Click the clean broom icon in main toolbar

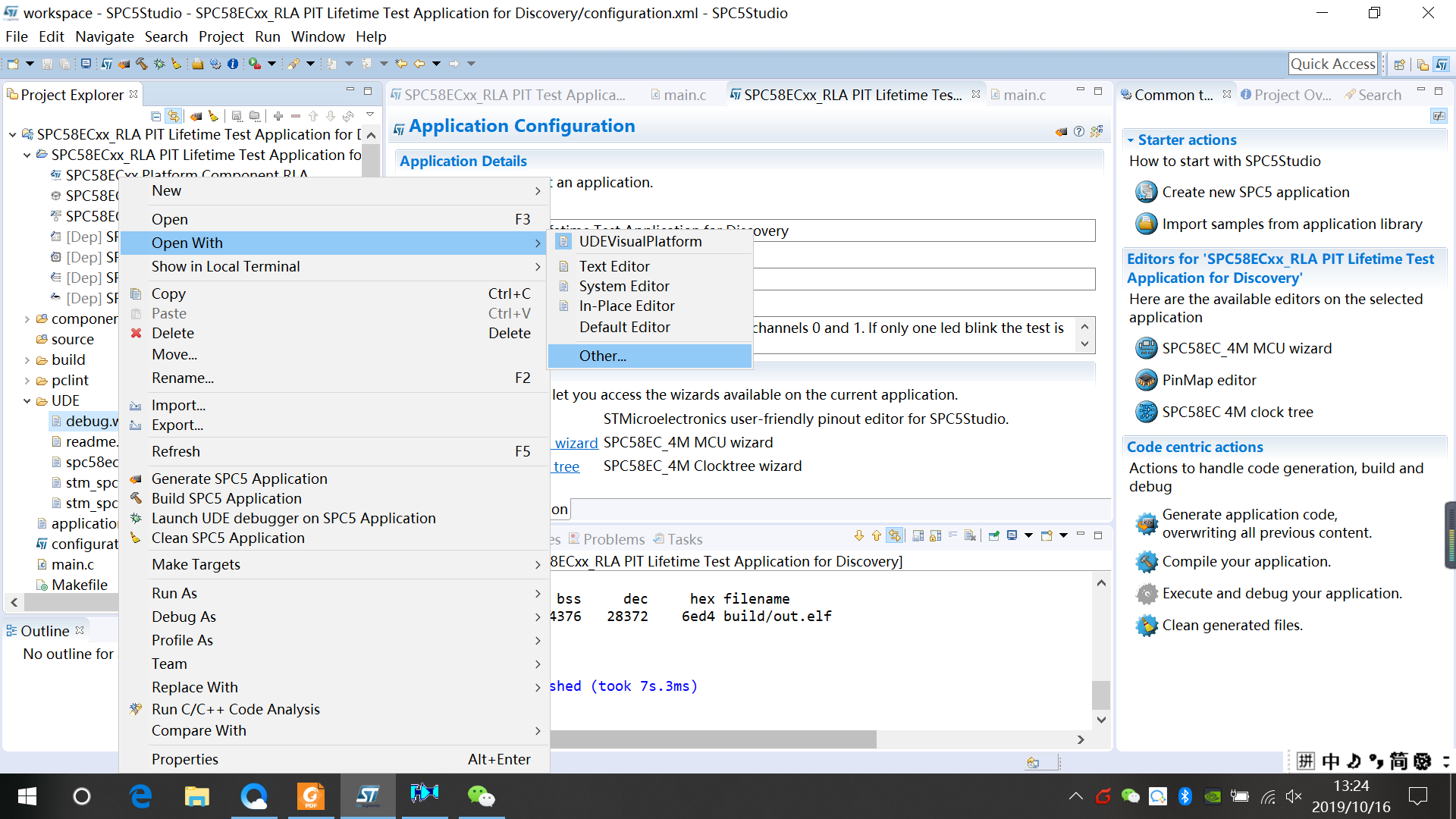coord(176,64)
